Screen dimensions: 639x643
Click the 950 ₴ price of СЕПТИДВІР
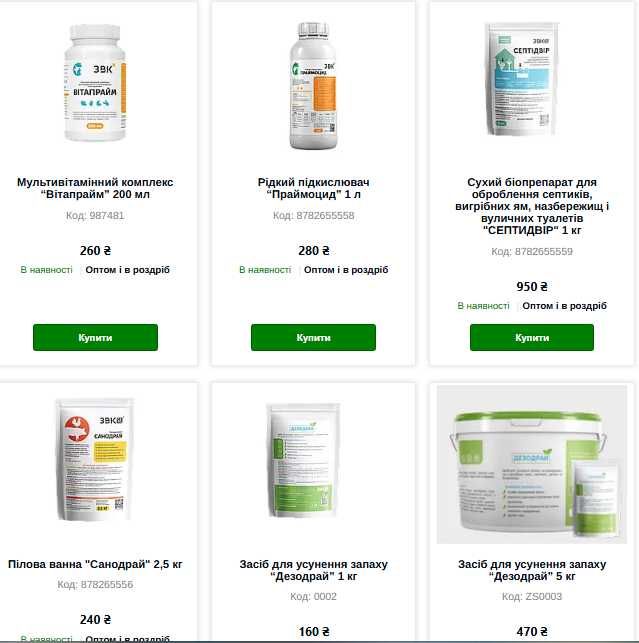click(532, 287)
